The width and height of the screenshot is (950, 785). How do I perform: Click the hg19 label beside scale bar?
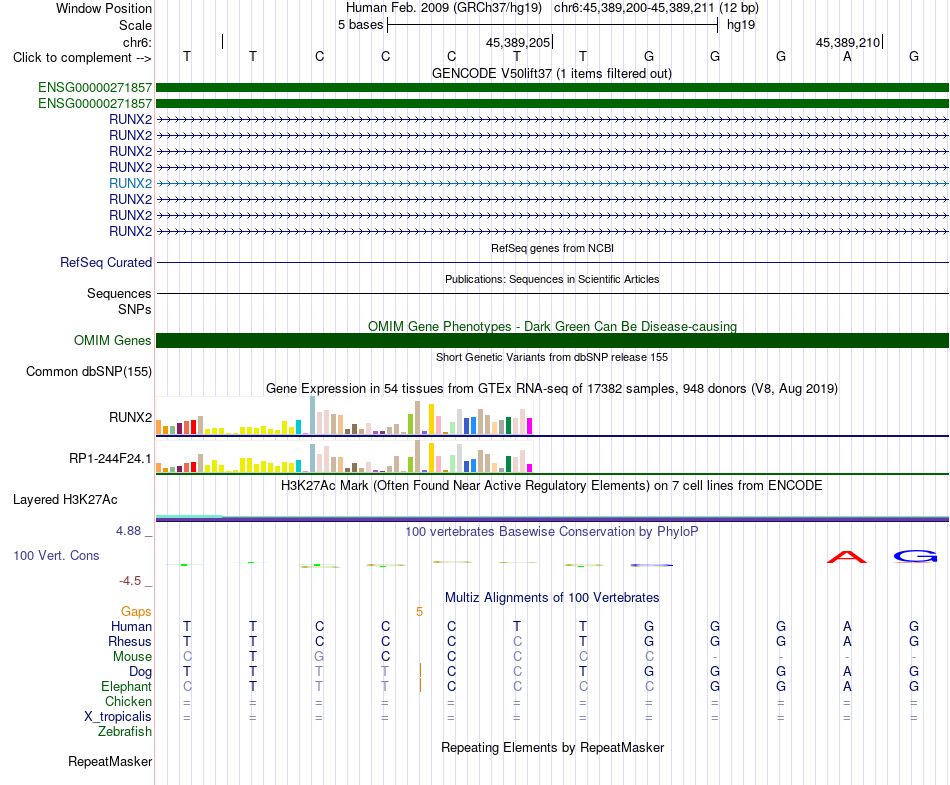[x=741, y=25]
